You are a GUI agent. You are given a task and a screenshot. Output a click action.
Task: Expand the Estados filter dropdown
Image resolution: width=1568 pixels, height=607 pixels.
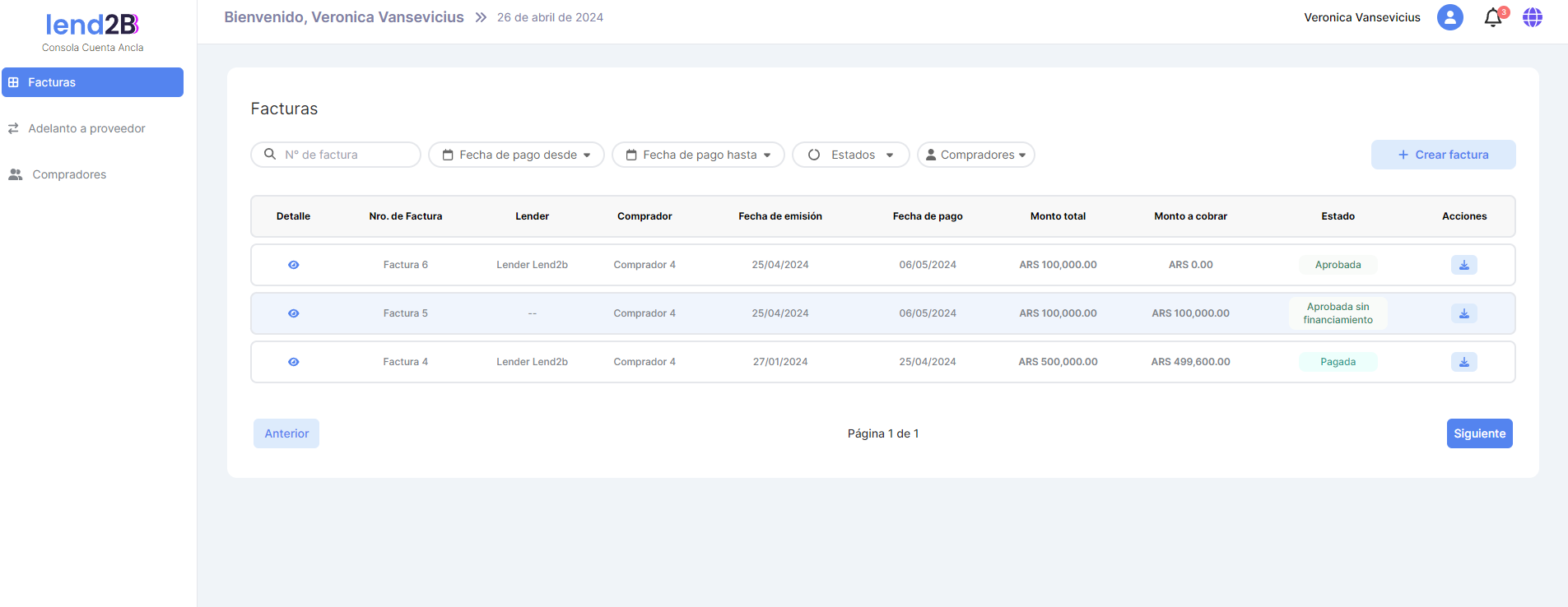click(850, 155)
